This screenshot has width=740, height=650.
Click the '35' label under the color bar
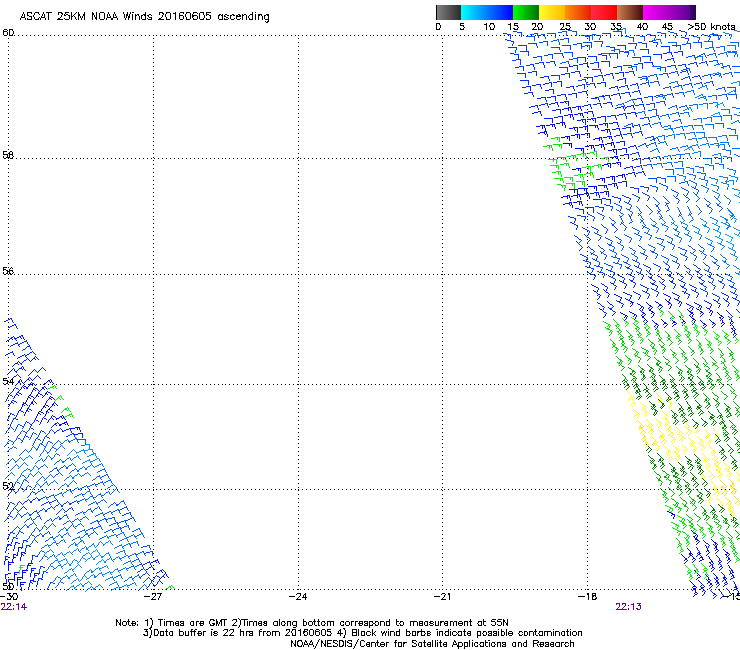(x=616, y=27)
